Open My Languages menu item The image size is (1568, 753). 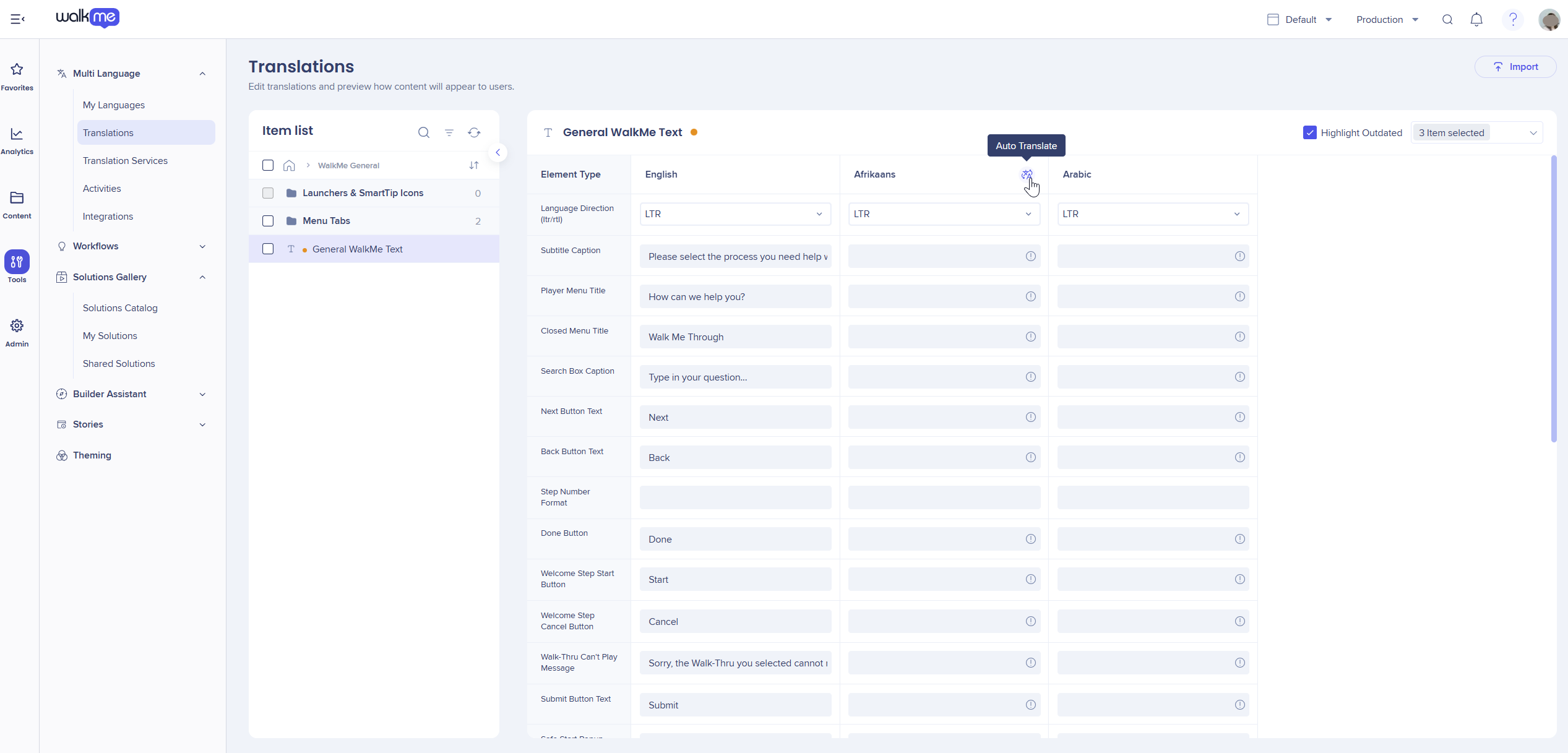(x=114, y=105)
